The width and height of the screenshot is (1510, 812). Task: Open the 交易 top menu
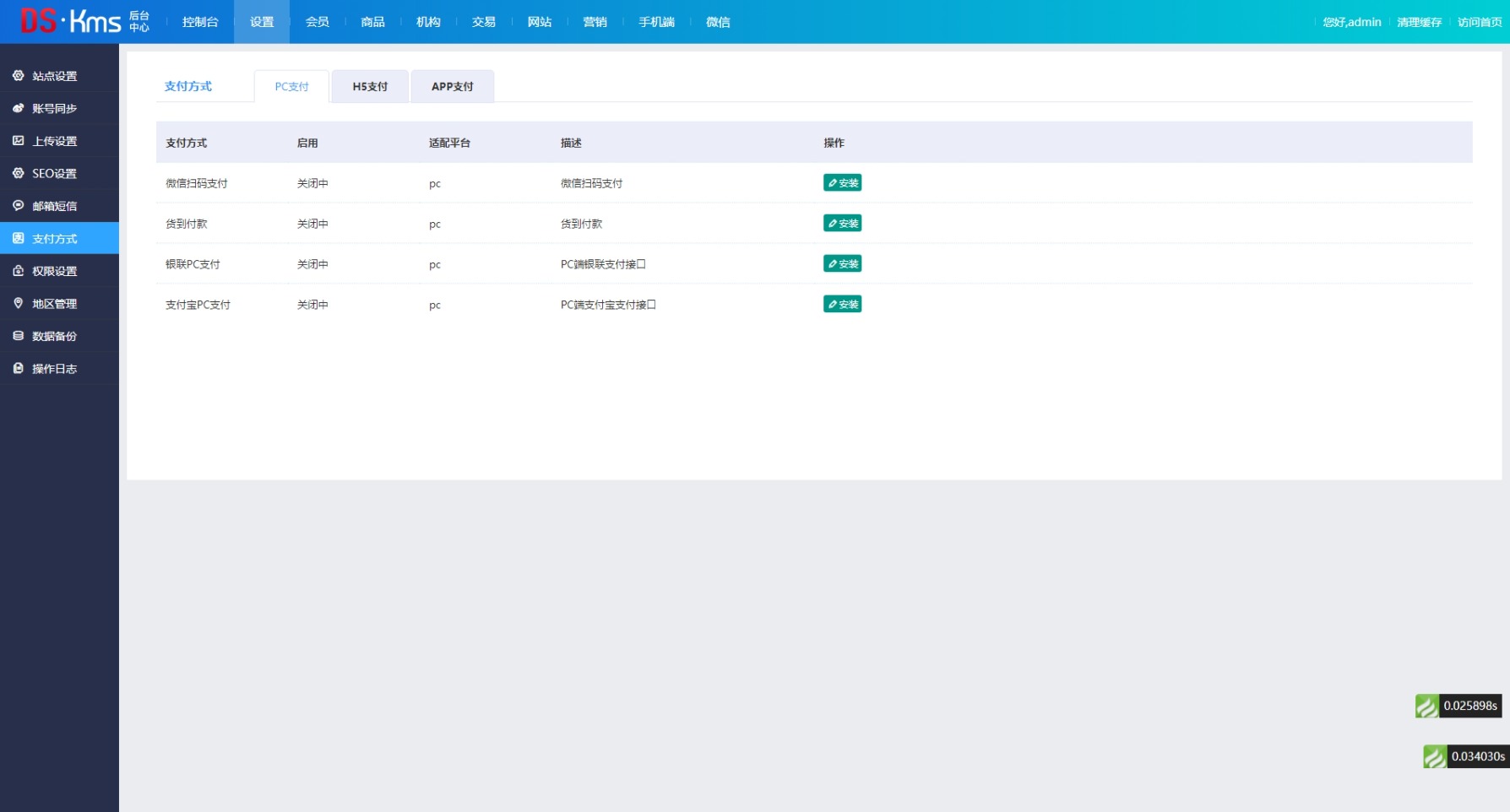tap(484, 22)
